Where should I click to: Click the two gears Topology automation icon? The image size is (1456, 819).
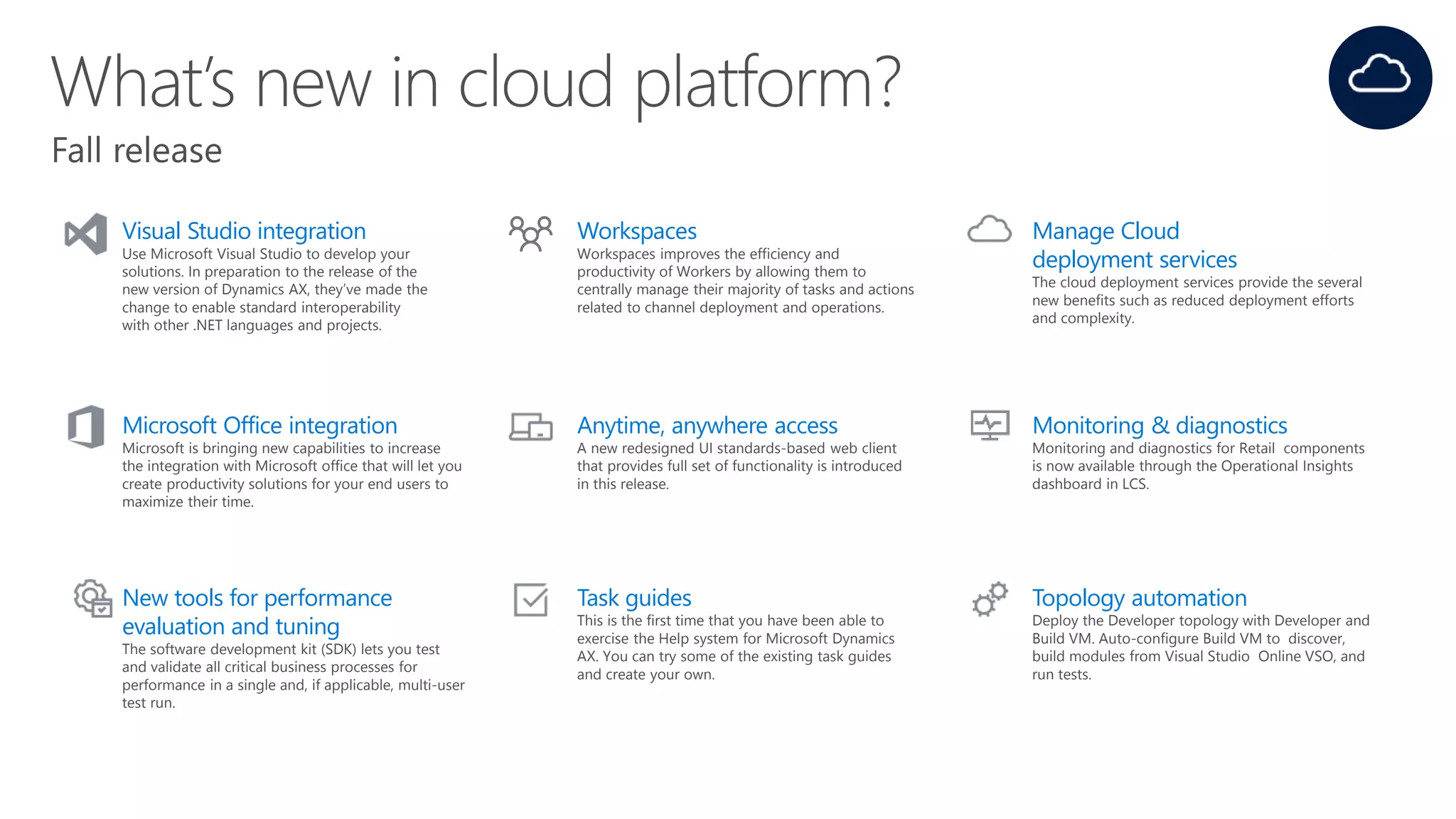tap(990, 599)
